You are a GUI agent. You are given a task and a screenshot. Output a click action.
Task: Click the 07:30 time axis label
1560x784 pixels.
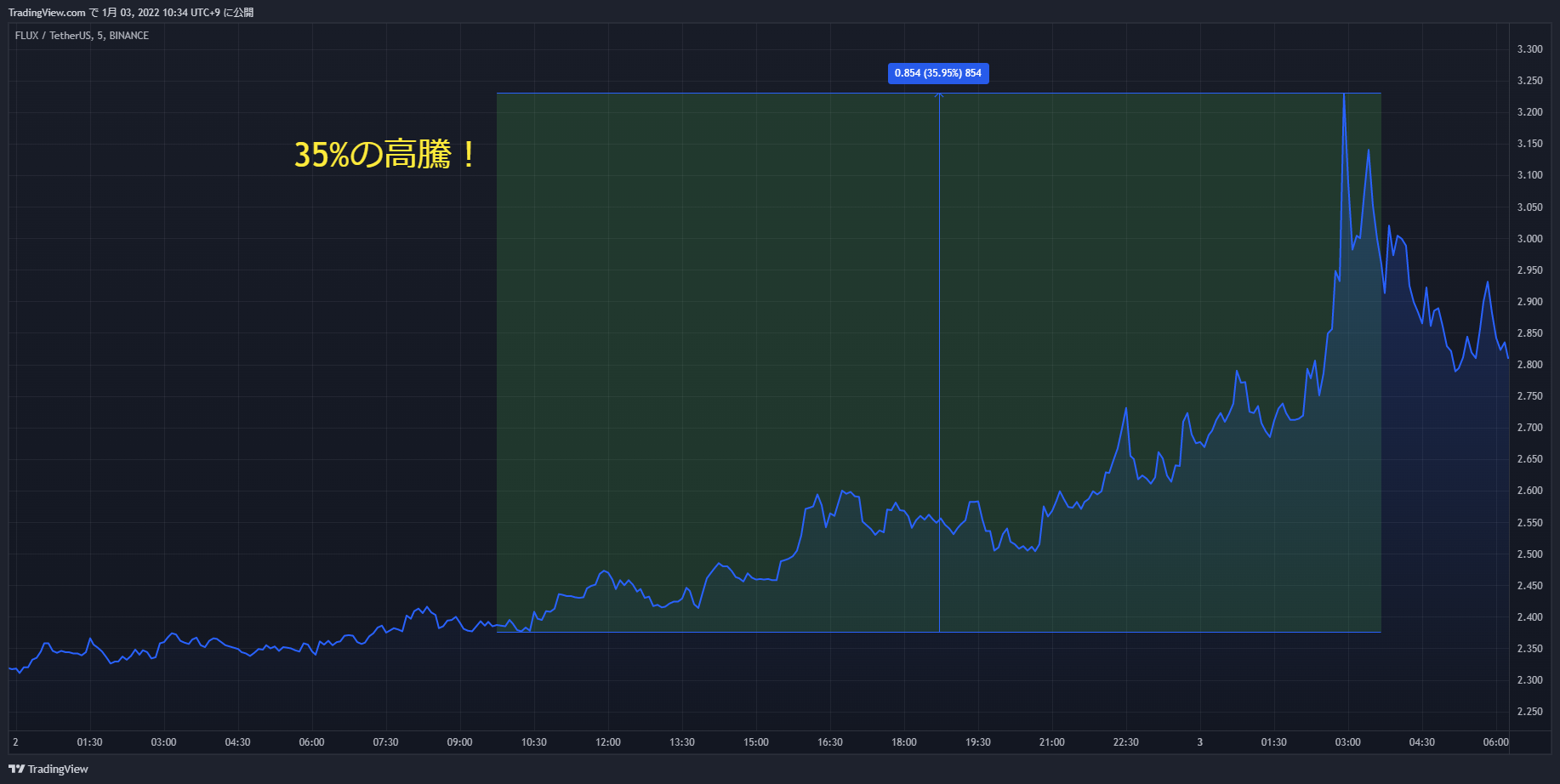coord(385,742)
